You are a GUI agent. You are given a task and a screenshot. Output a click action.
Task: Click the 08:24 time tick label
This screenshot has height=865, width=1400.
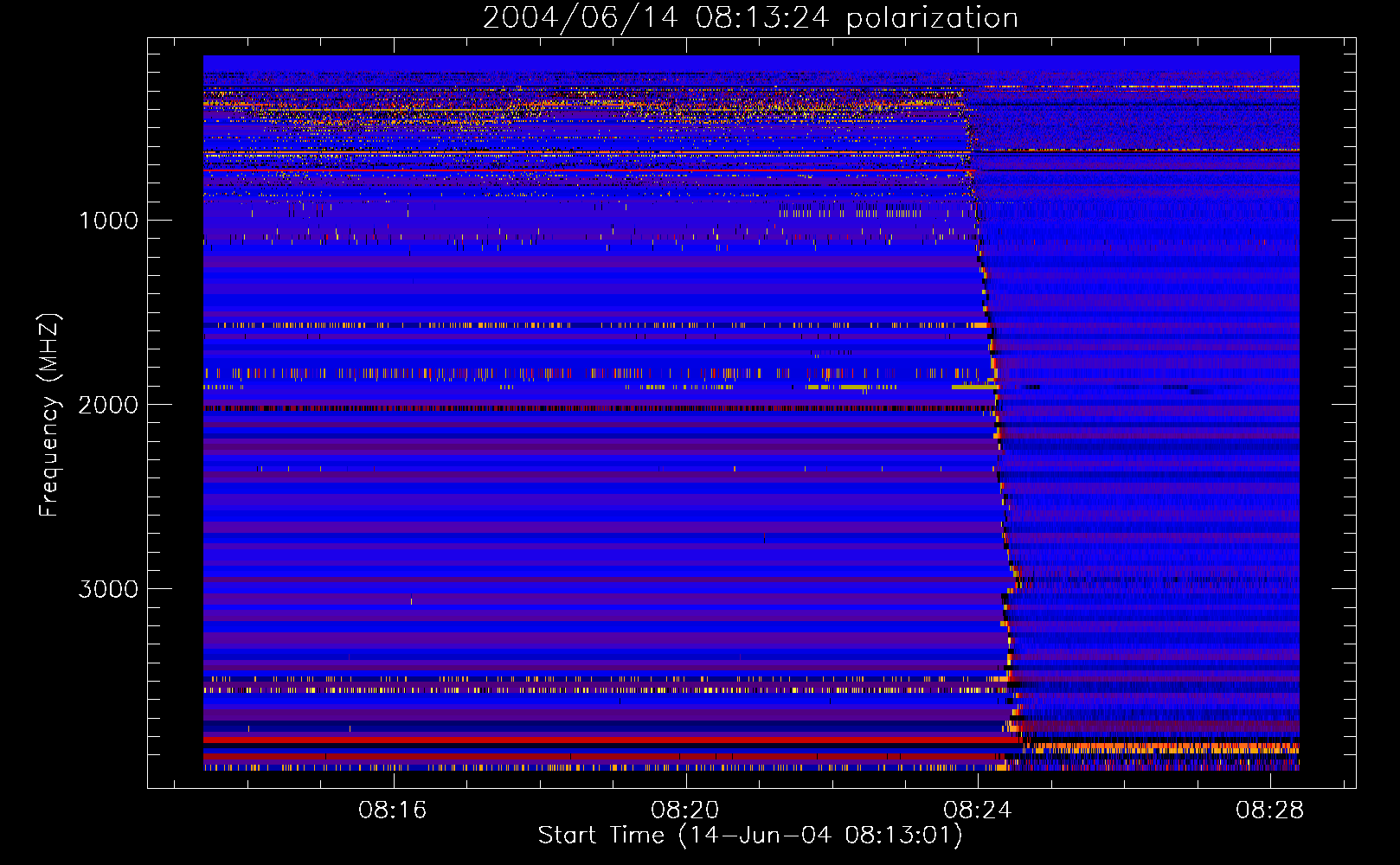978,811
